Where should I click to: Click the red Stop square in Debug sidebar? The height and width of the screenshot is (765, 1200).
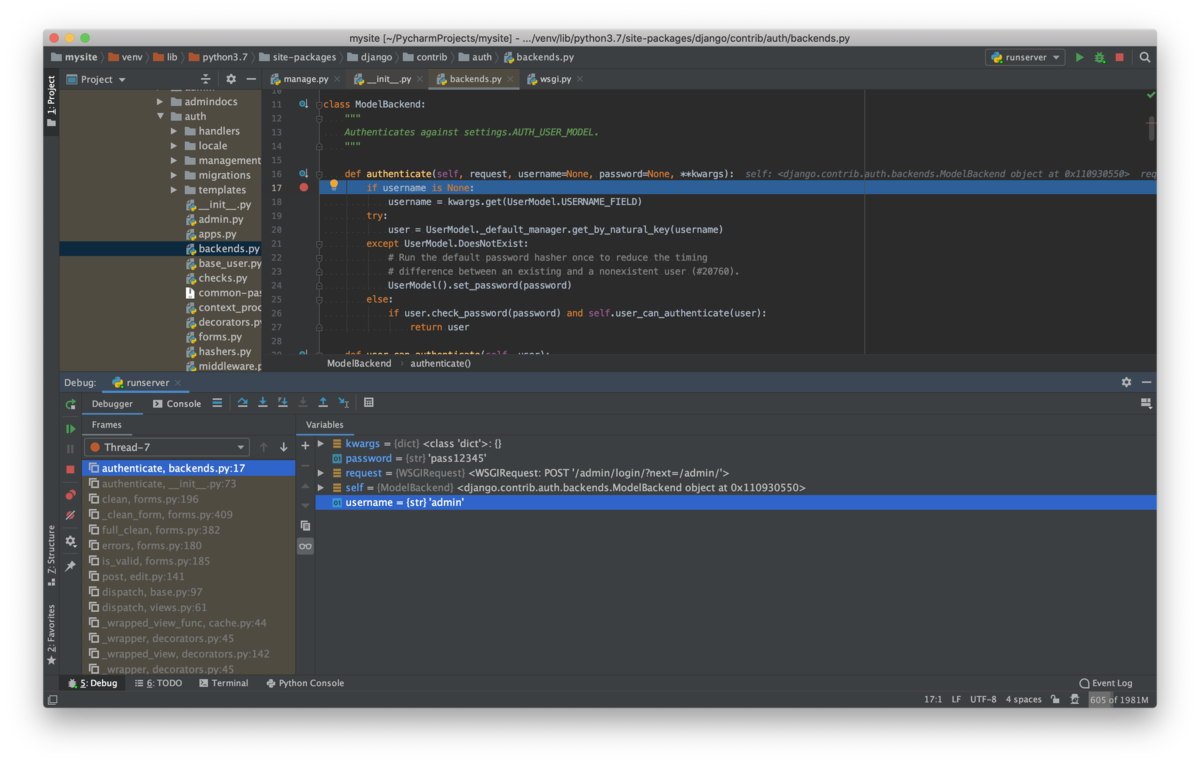tap(70, 469)
